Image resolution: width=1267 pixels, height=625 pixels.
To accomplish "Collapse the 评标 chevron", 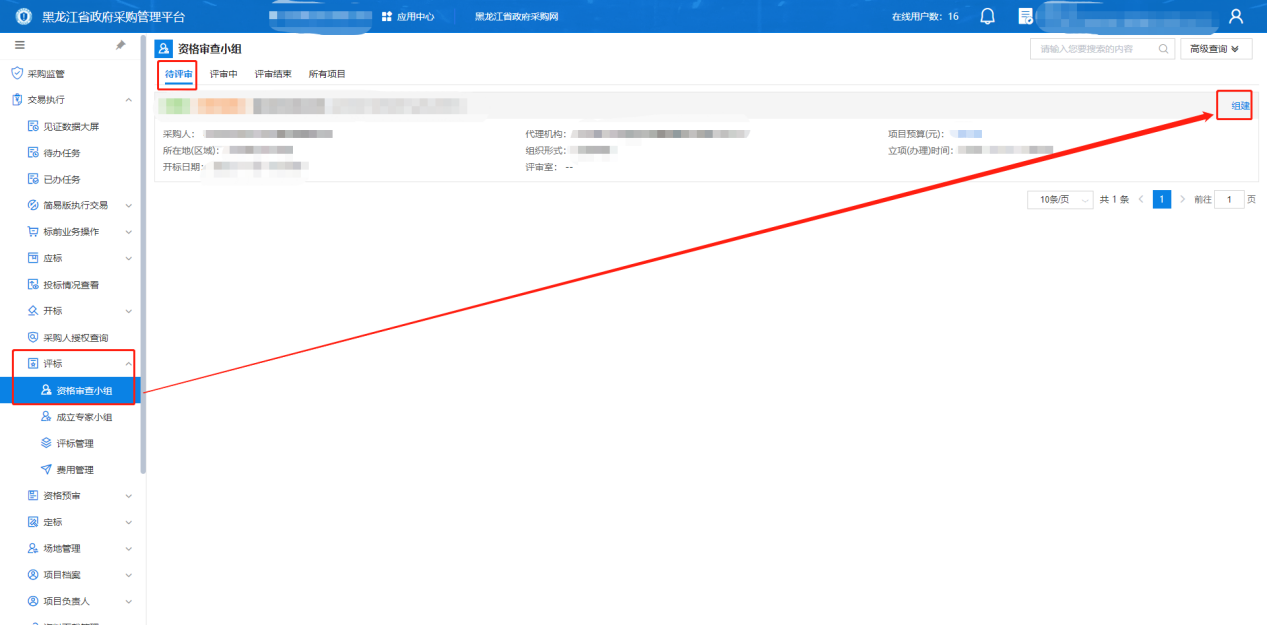I will click(128, 363).
